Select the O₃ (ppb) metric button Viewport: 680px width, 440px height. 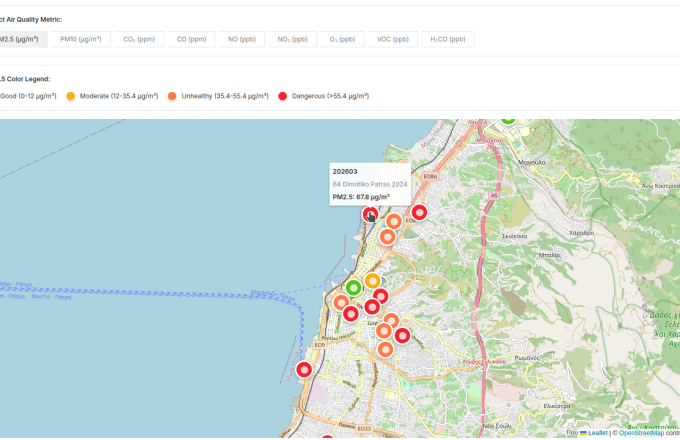tap(342, 39)
